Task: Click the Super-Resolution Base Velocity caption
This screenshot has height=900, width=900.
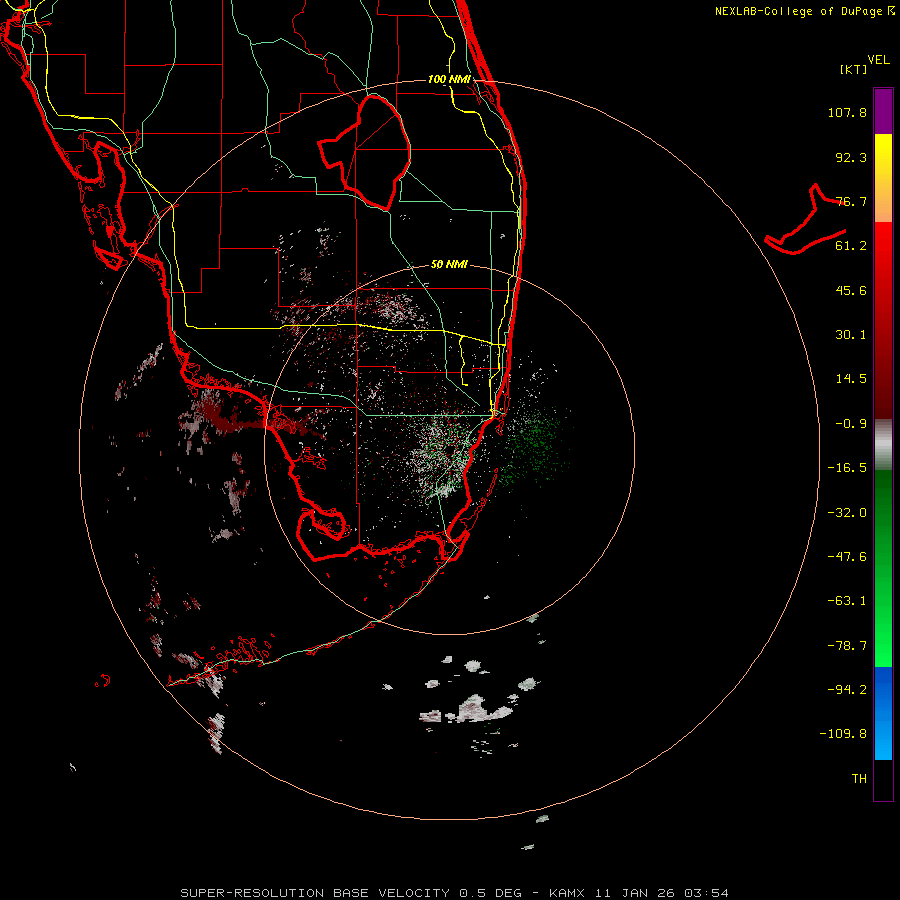Action: click(x=455, y=893)
